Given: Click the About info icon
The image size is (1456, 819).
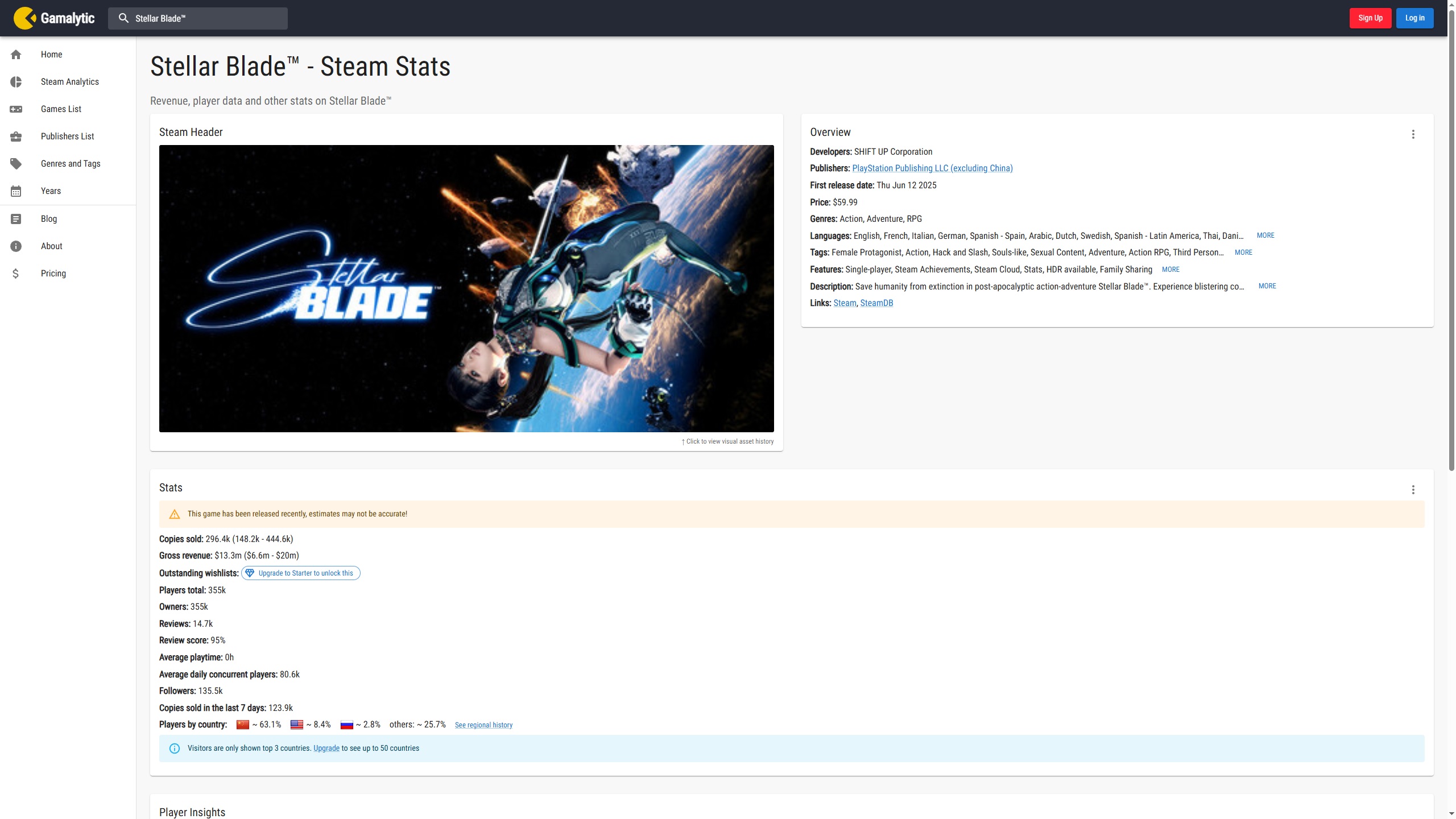Looking at the screenshot, I should tap(16, 246).
